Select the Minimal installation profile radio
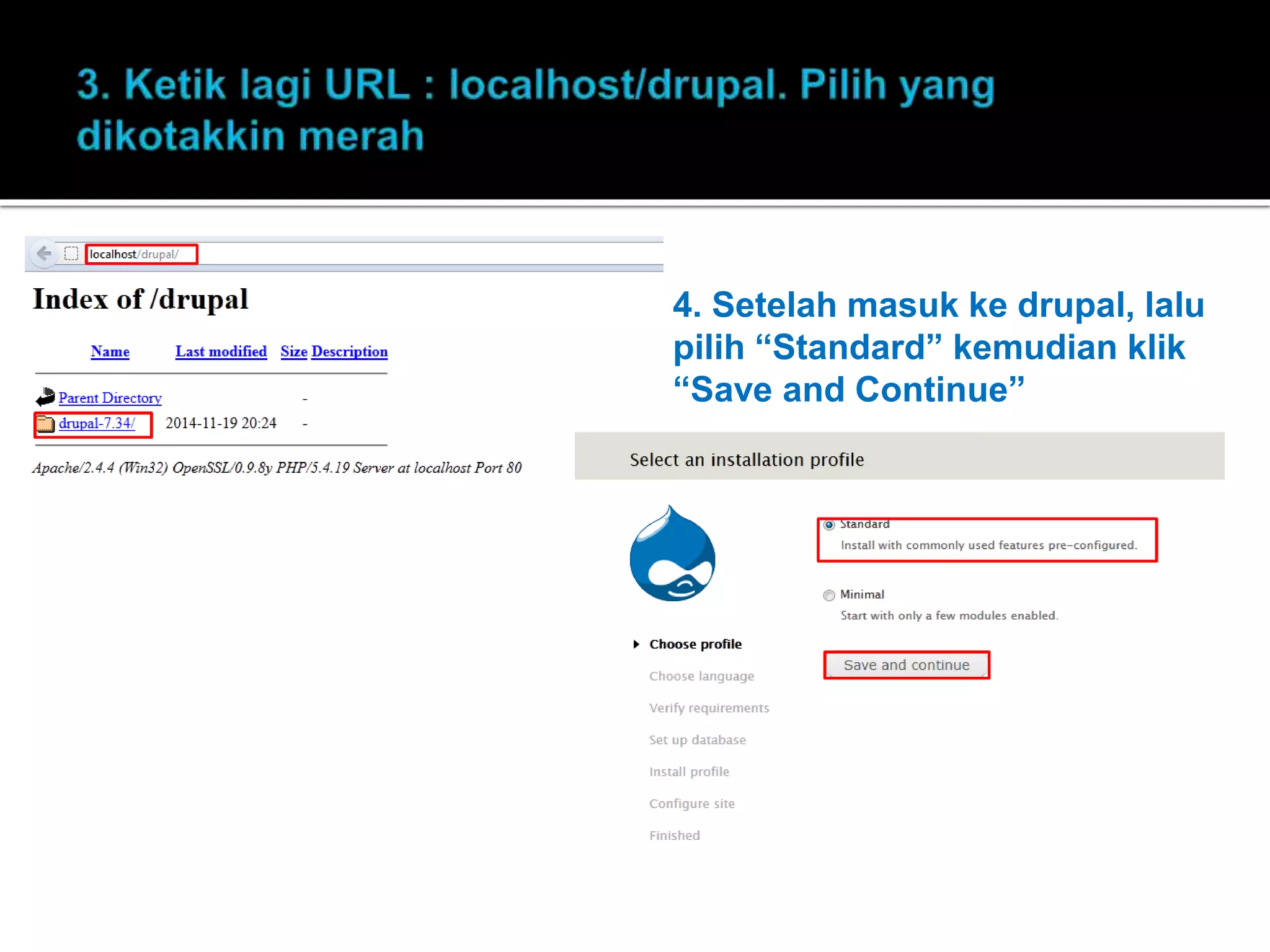Screen dimensions: 1270x952 point(829,595)
